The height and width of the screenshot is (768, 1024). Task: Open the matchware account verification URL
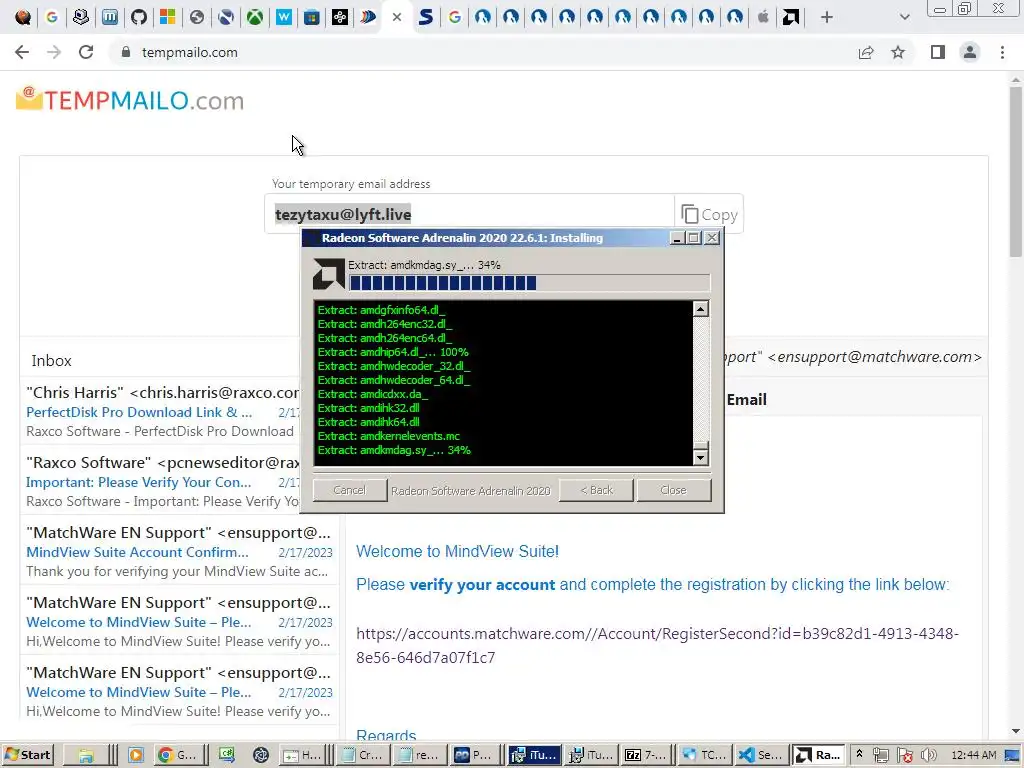coord(657,645)
